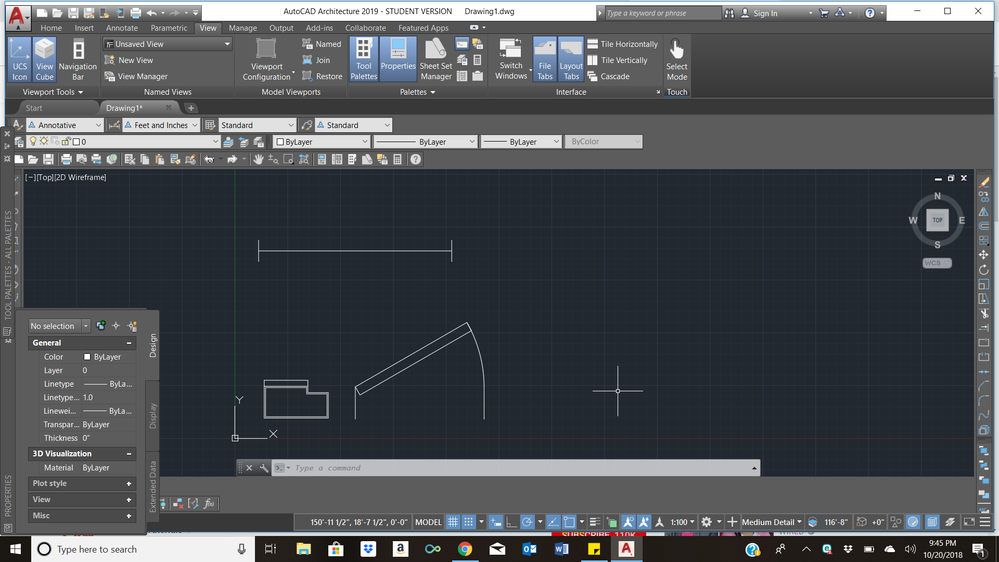Viewport: 999px width, 562px height.
Task: Open the Feet and Inches dimension style dropdown
Action: [x=161, y=125]
